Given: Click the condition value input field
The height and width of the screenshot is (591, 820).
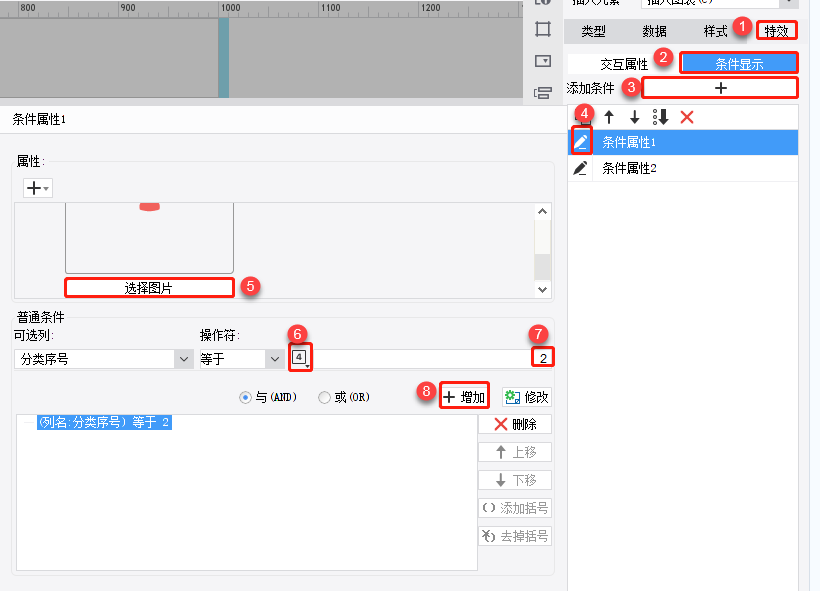Looking at the screenshot, I should click(432, 358).
